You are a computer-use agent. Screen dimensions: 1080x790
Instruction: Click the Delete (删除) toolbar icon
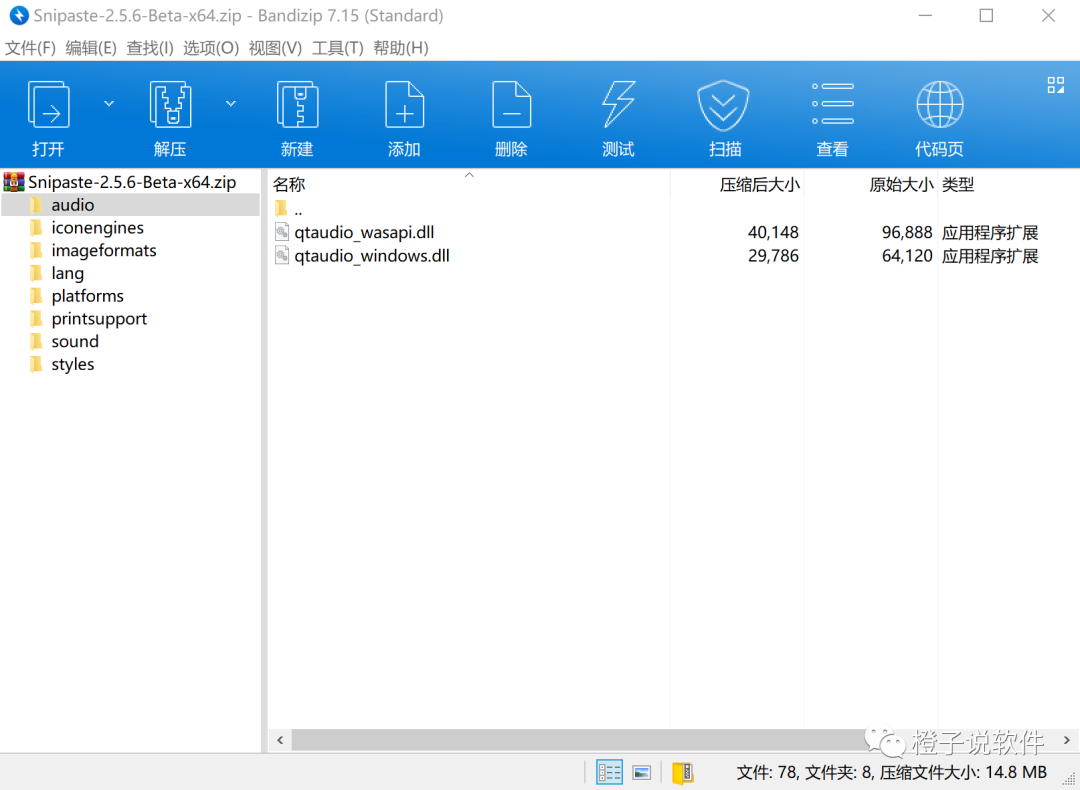click(511, 105)
